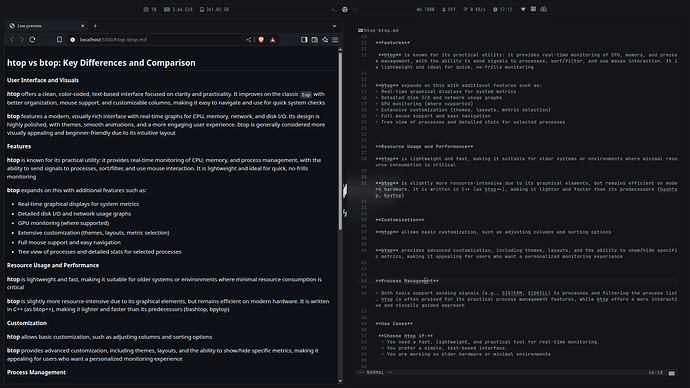The width and height of the screenshot is (690, 388).
Task: Toggle the browser sidebar panel icon
Action: point(304,40)
